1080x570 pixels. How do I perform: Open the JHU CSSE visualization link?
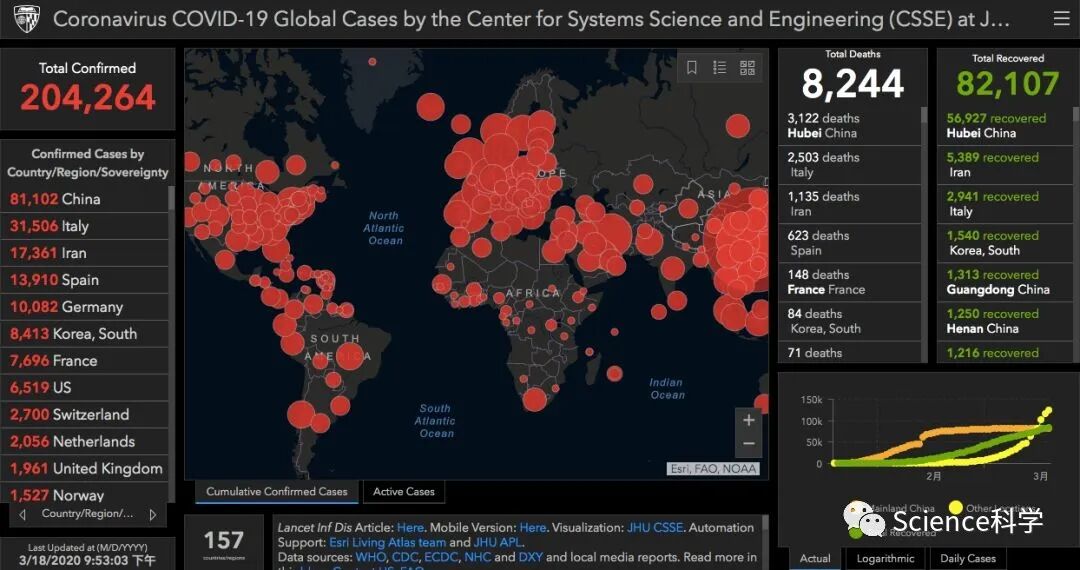(655, 527)
